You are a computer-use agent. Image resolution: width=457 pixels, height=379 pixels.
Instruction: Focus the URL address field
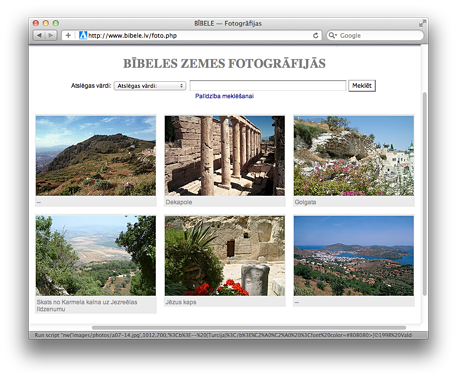tap(192, 35)
